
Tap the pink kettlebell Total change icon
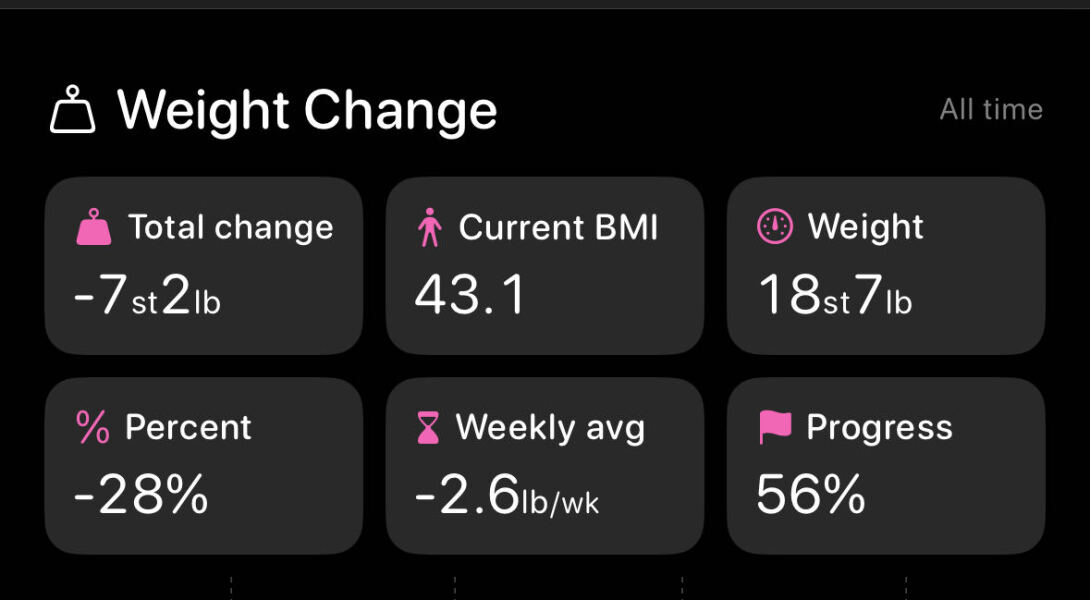(95, 228)
